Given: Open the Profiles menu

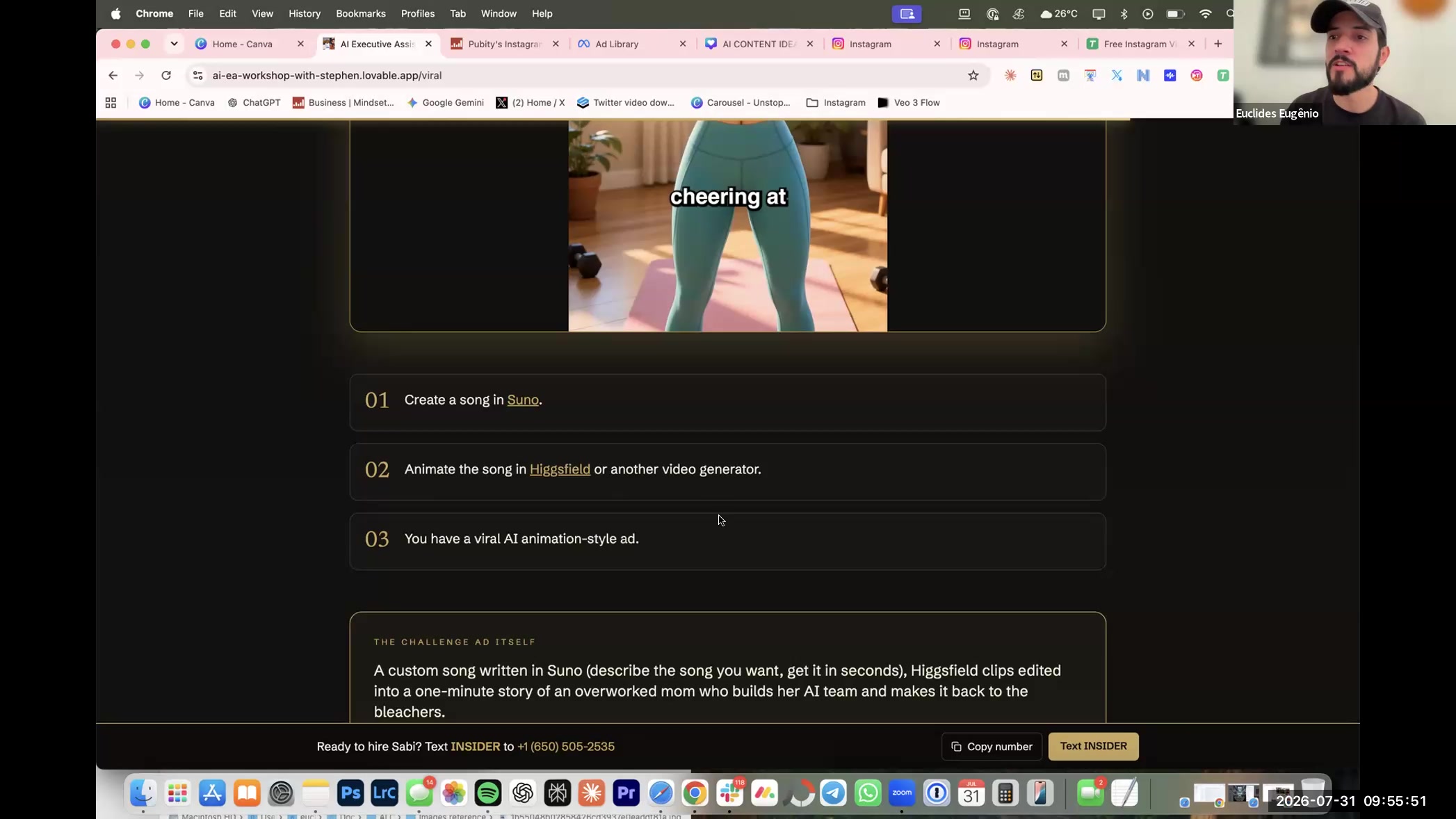Looking at the screenshot, I should click(x=418, y=14).
